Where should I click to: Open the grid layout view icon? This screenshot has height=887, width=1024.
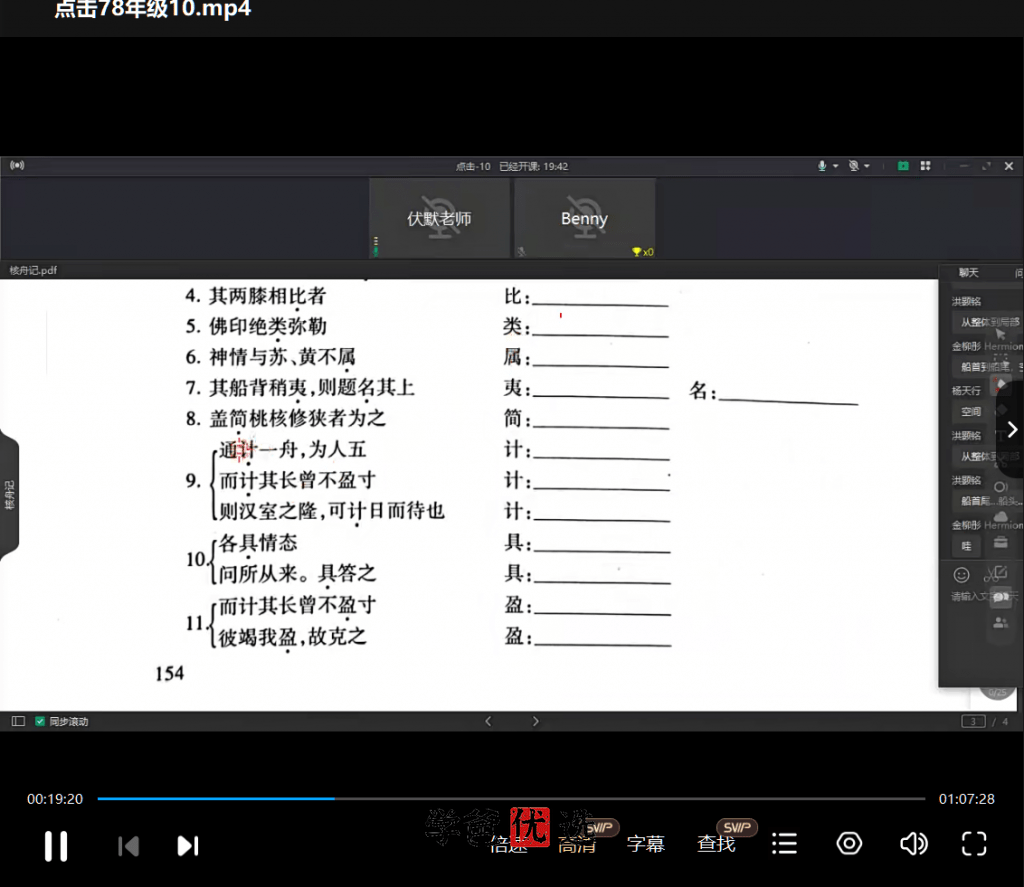point(925,166)
